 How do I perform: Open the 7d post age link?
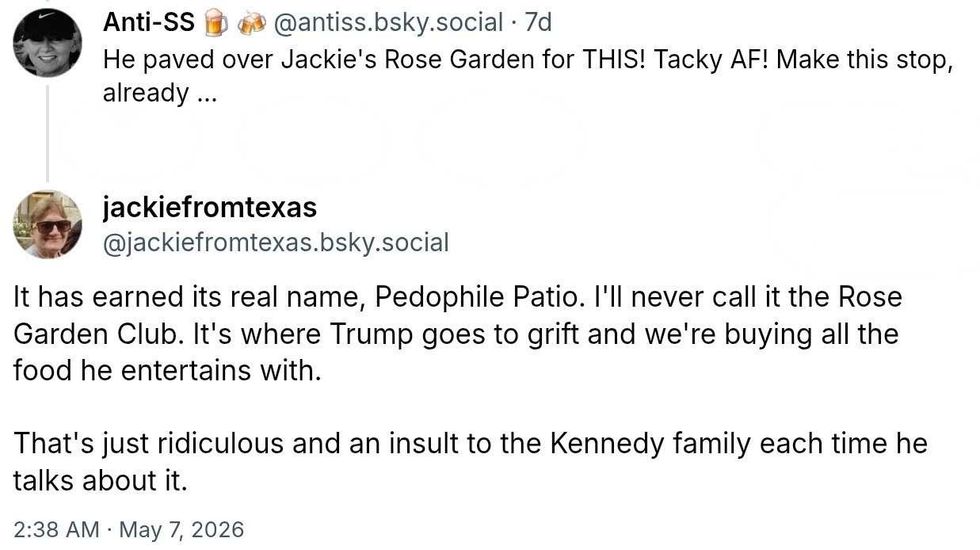pyautogui.click(x=538, y=22)
